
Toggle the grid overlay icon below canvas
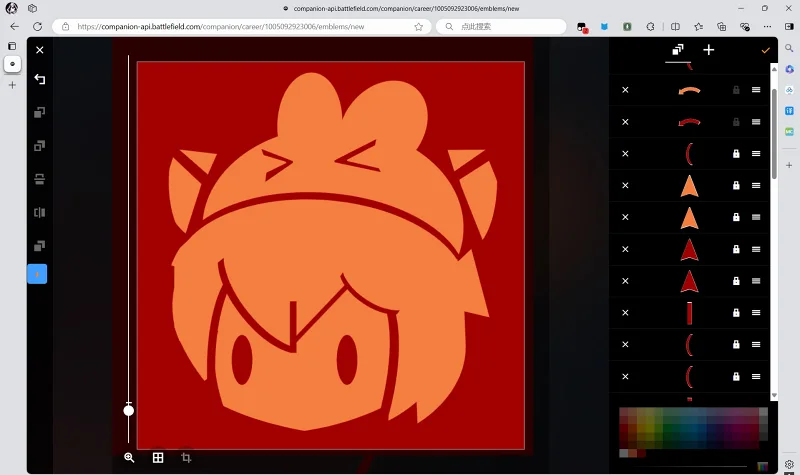[158, 458]
